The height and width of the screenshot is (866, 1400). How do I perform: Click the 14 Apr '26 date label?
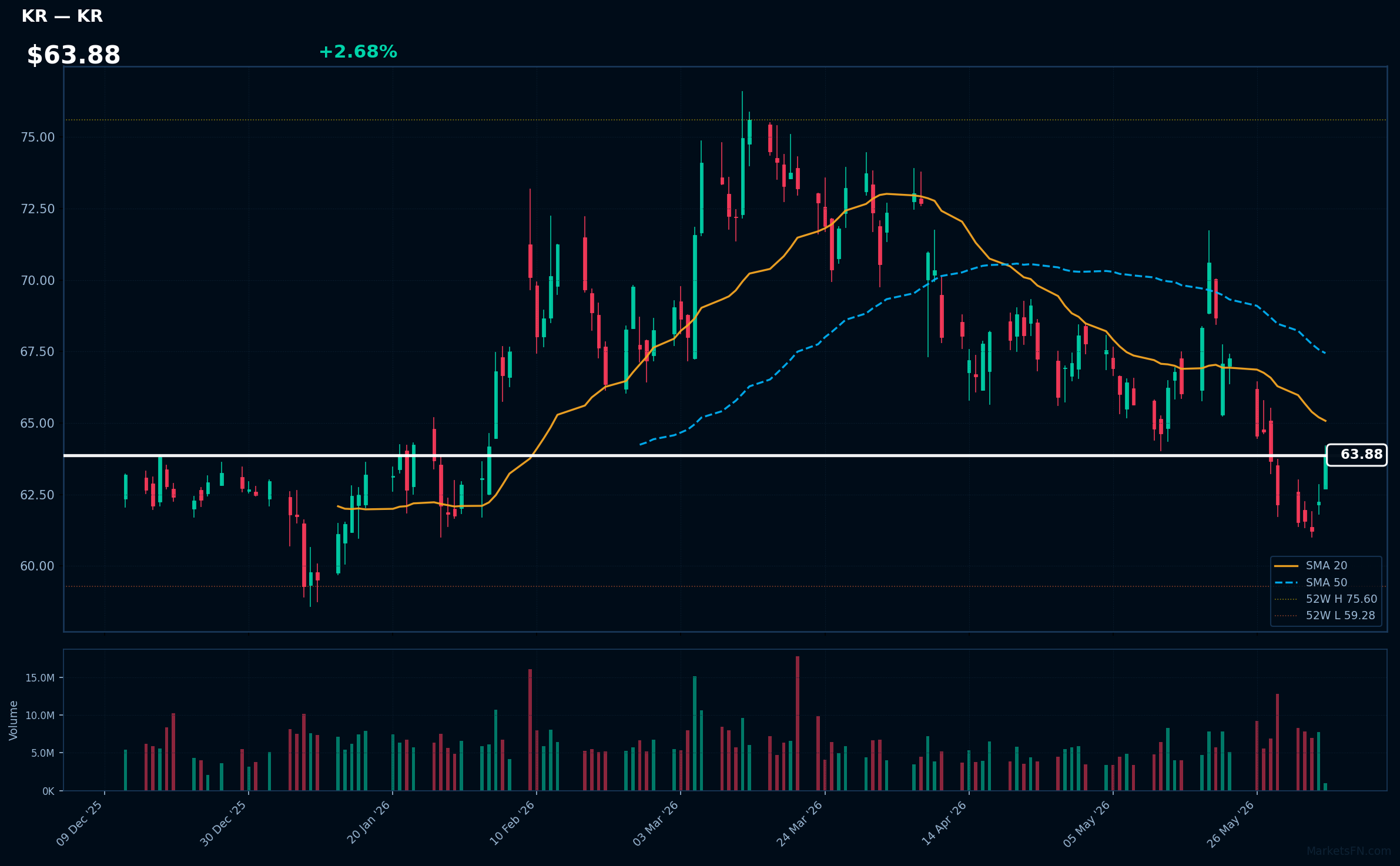point(945,823)
